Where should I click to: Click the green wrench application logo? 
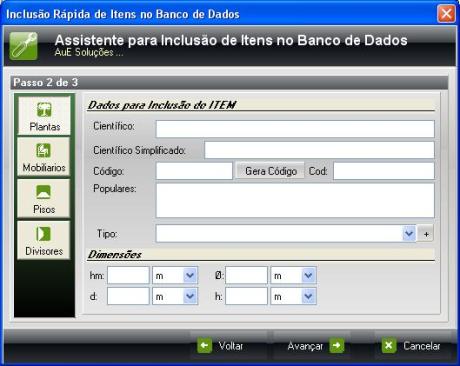click(x=23, y=46)
